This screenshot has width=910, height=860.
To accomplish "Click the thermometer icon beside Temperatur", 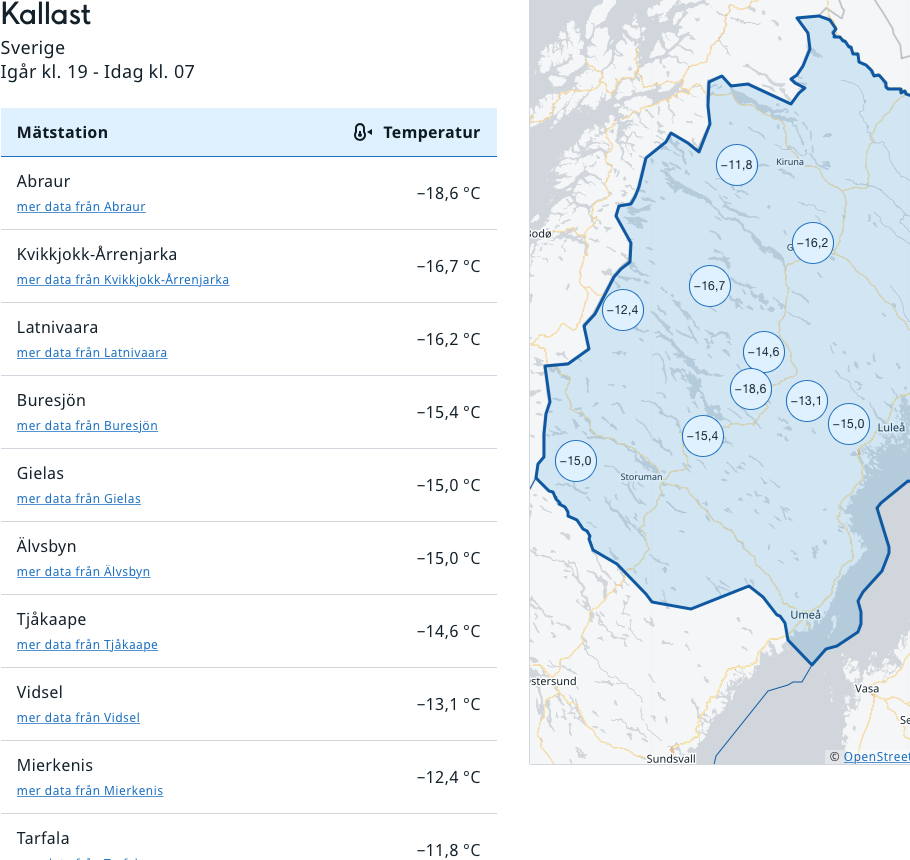I will click(x=363, y=132).
